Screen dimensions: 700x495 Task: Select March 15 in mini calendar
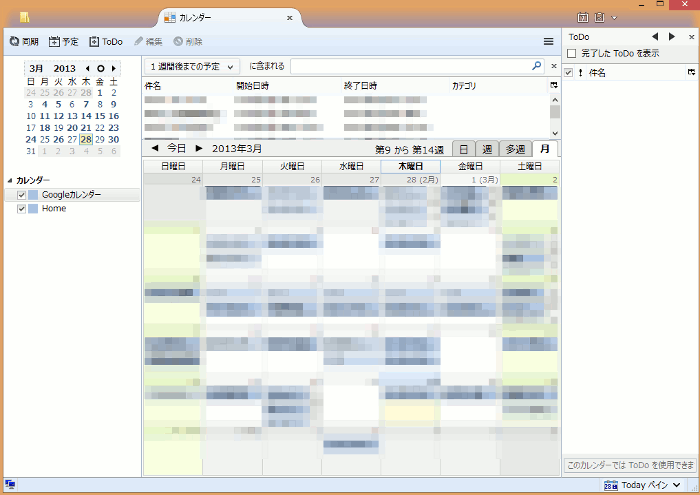coord(100,116)
